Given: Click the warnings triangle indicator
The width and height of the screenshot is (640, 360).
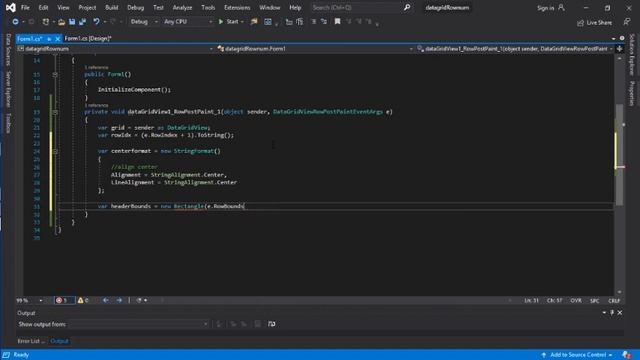Looking at the screenshot, I should [x=83, y=300].
